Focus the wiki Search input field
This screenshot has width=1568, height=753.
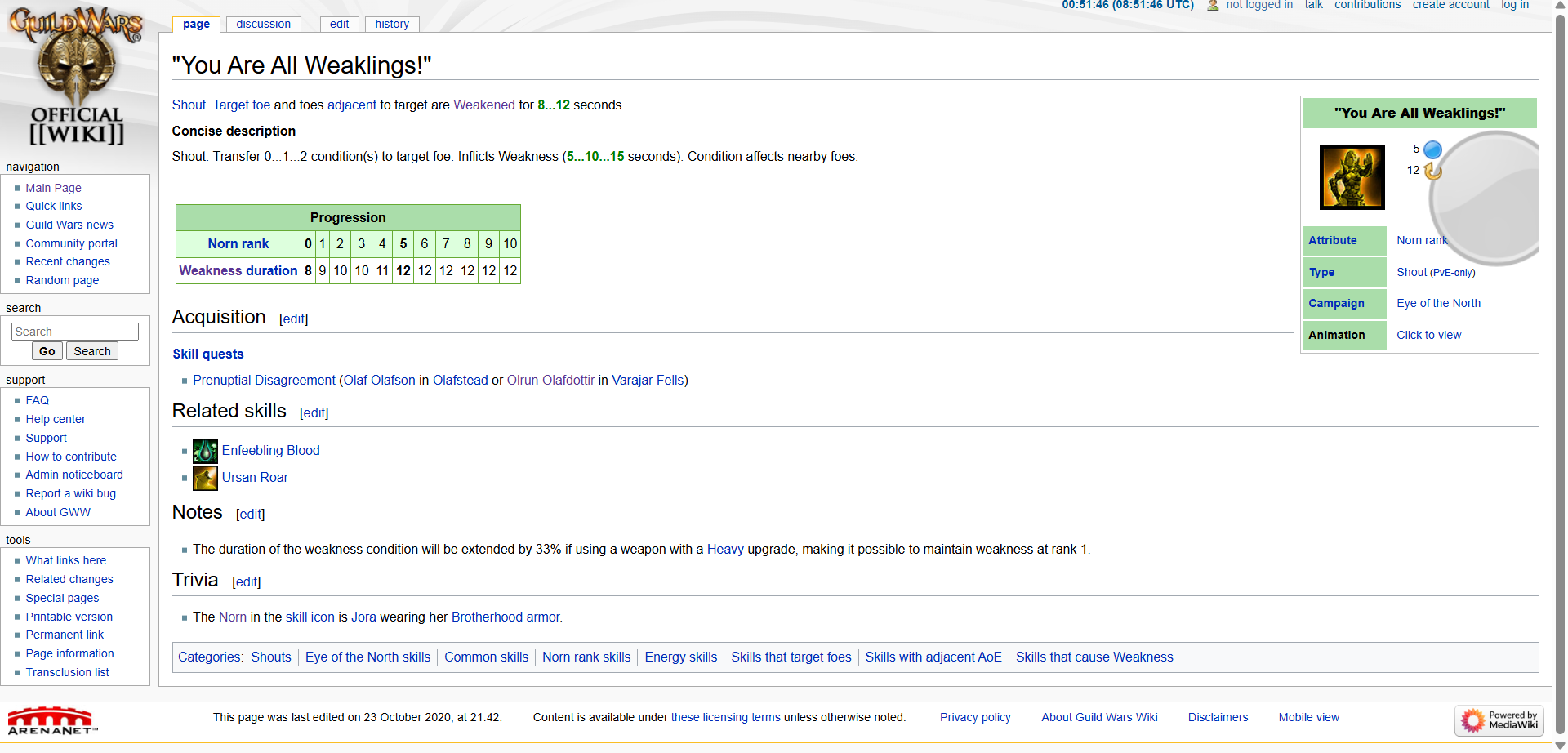(x=75, y=332)
